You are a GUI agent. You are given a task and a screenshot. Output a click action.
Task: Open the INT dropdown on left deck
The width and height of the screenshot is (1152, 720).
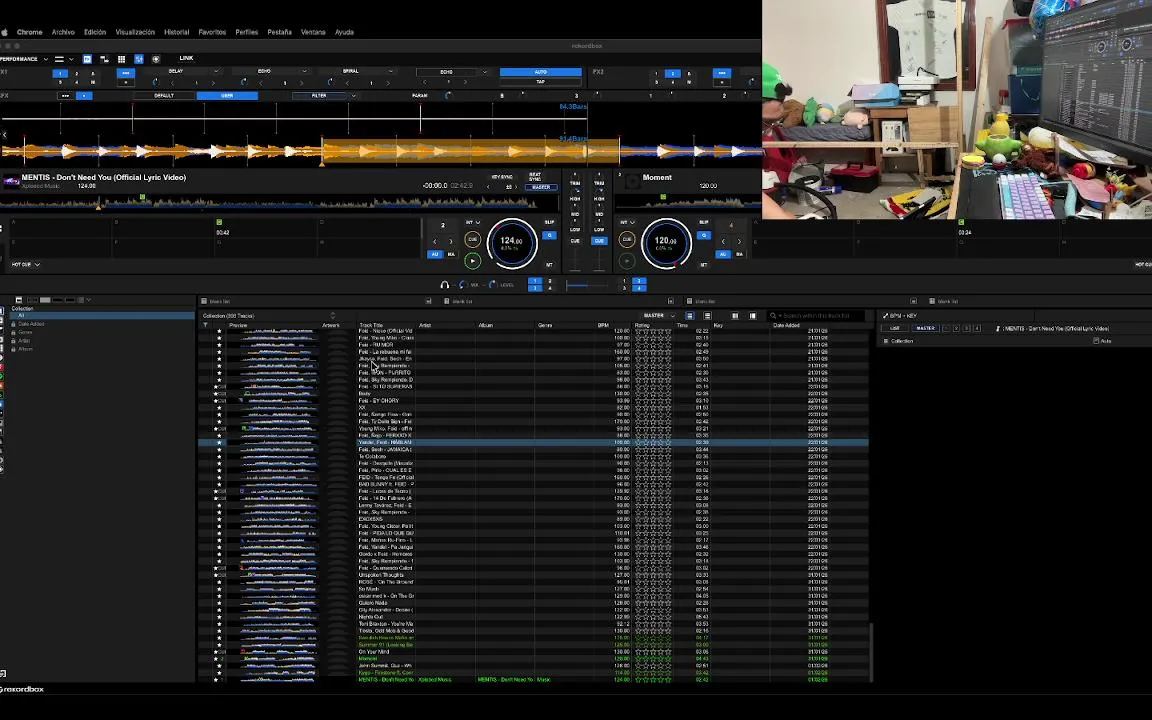coord(472,222)
